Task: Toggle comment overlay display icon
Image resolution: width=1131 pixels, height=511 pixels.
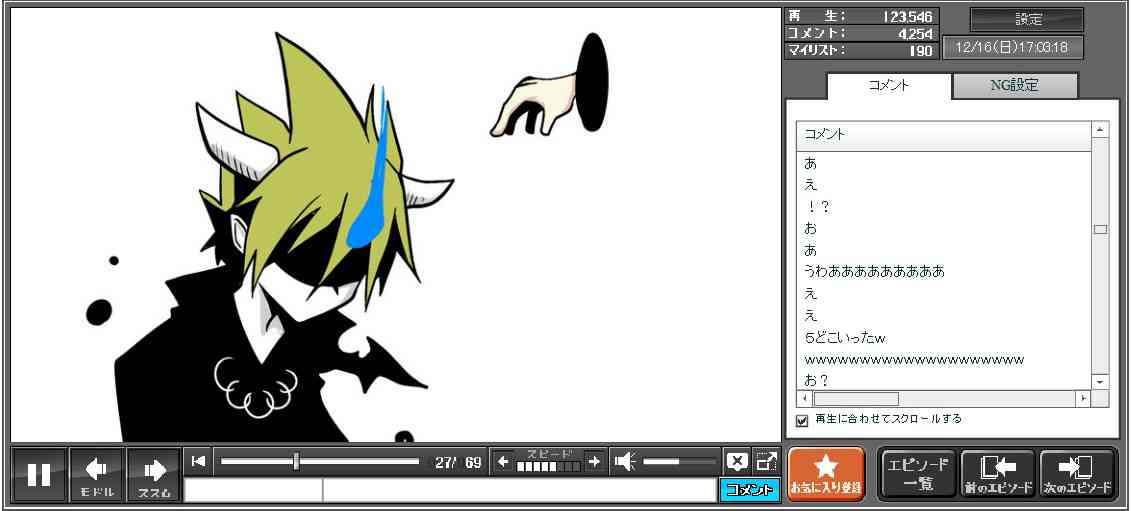Action: pos(737,461)
